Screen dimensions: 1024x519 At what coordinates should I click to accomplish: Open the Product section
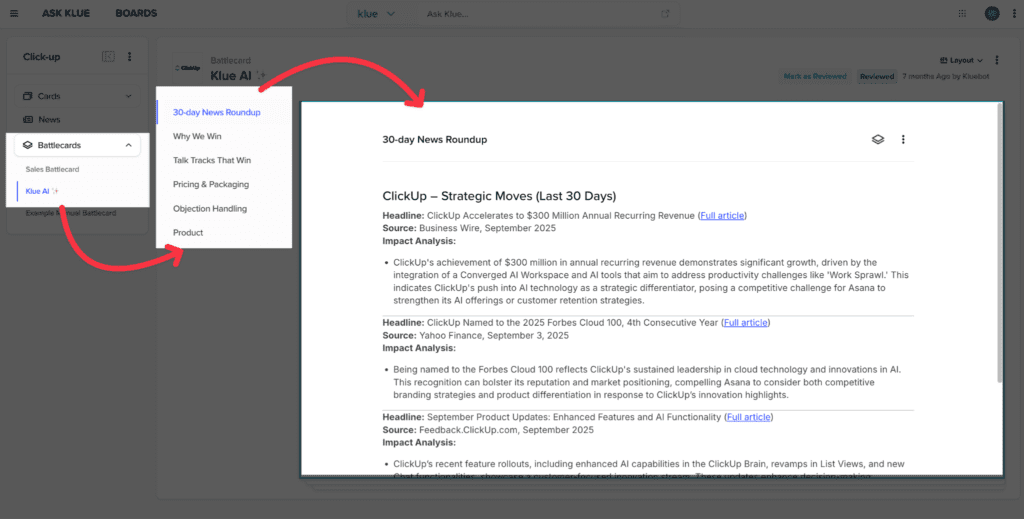coord(187,232)
